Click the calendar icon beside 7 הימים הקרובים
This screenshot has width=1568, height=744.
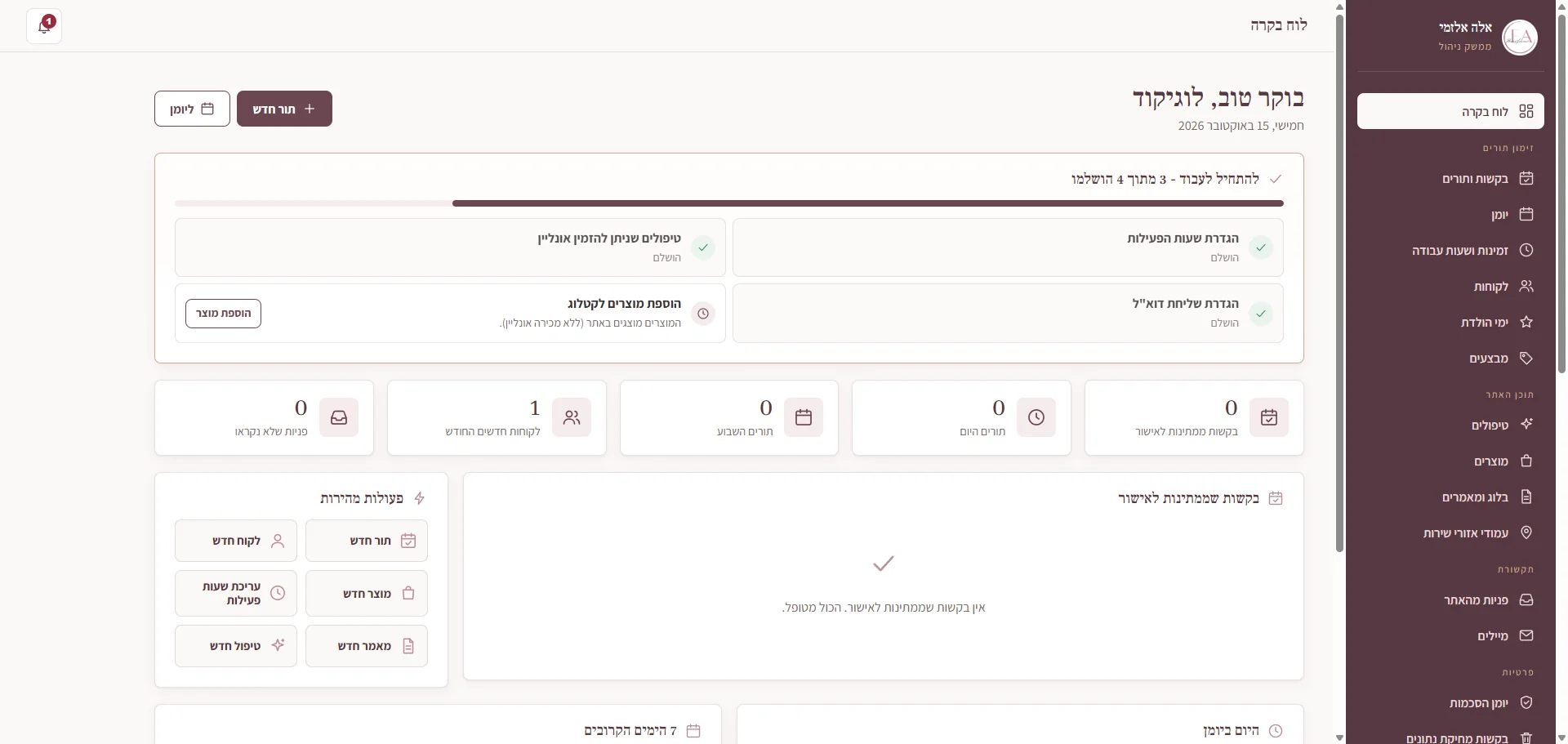[x=693, y=731]
